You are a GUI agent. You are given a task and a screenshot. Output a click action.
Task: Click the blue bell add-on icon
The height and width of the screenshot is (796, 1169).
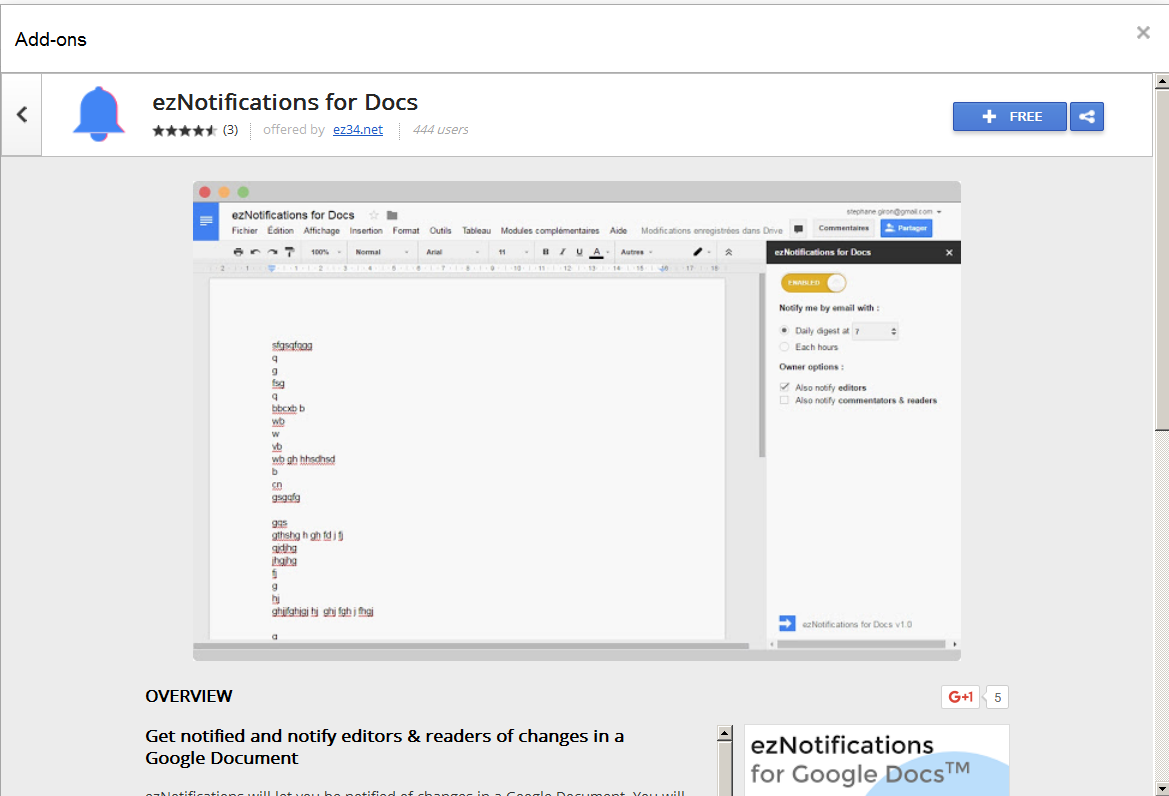click(98, 114)
